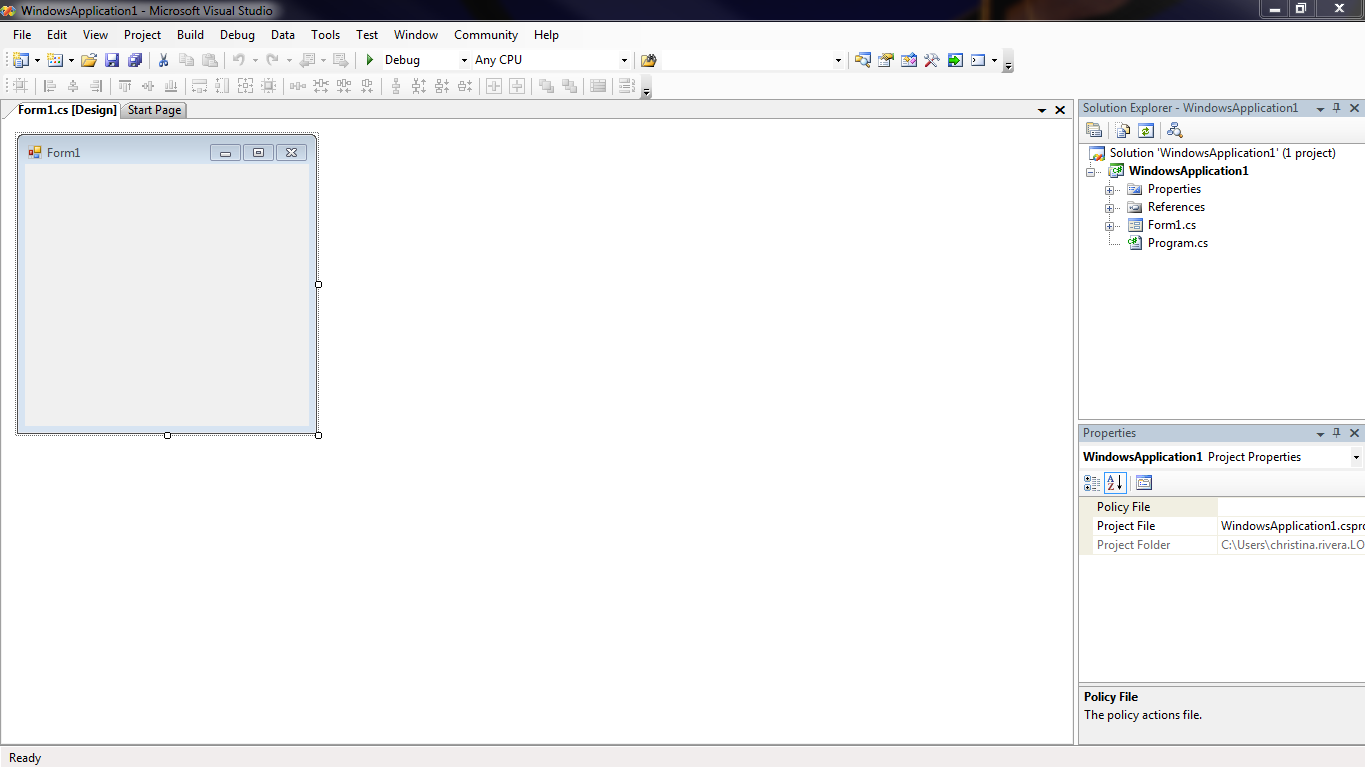Select the Project File property row

point(1223,526)
